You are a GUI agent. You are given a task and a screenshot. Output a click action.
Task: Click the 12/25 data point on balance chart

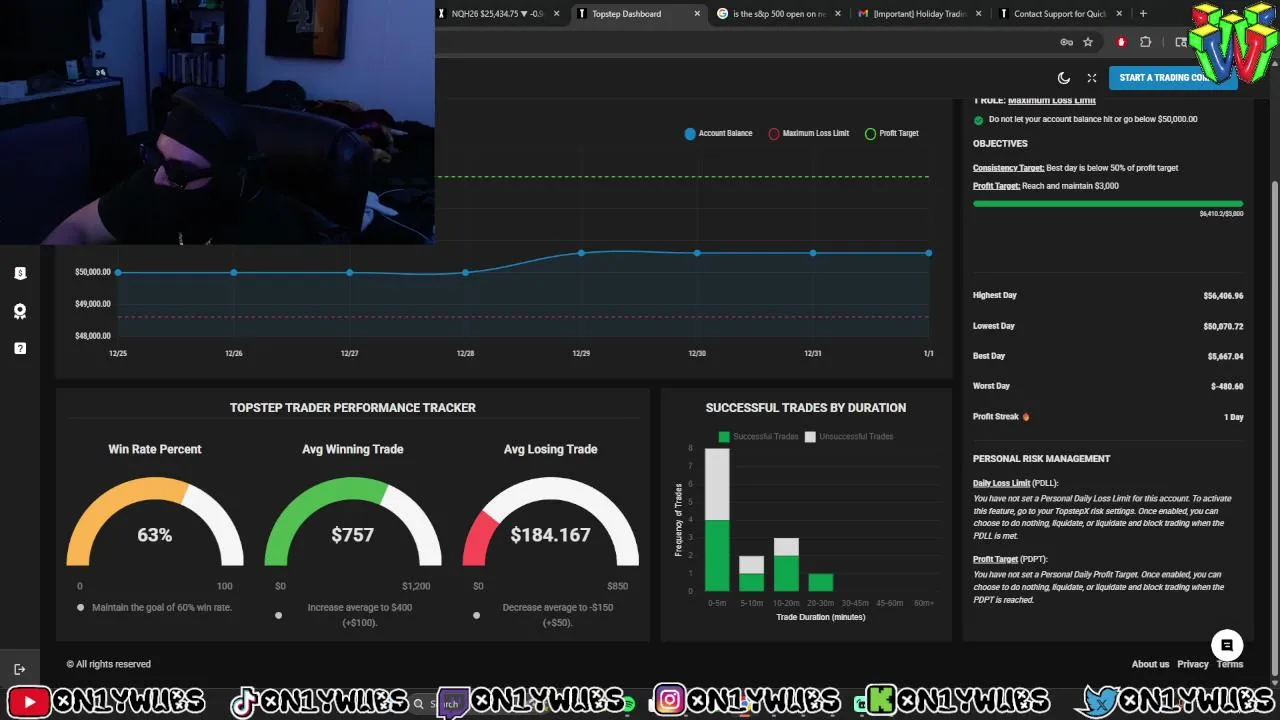click(x=118, y=272)
